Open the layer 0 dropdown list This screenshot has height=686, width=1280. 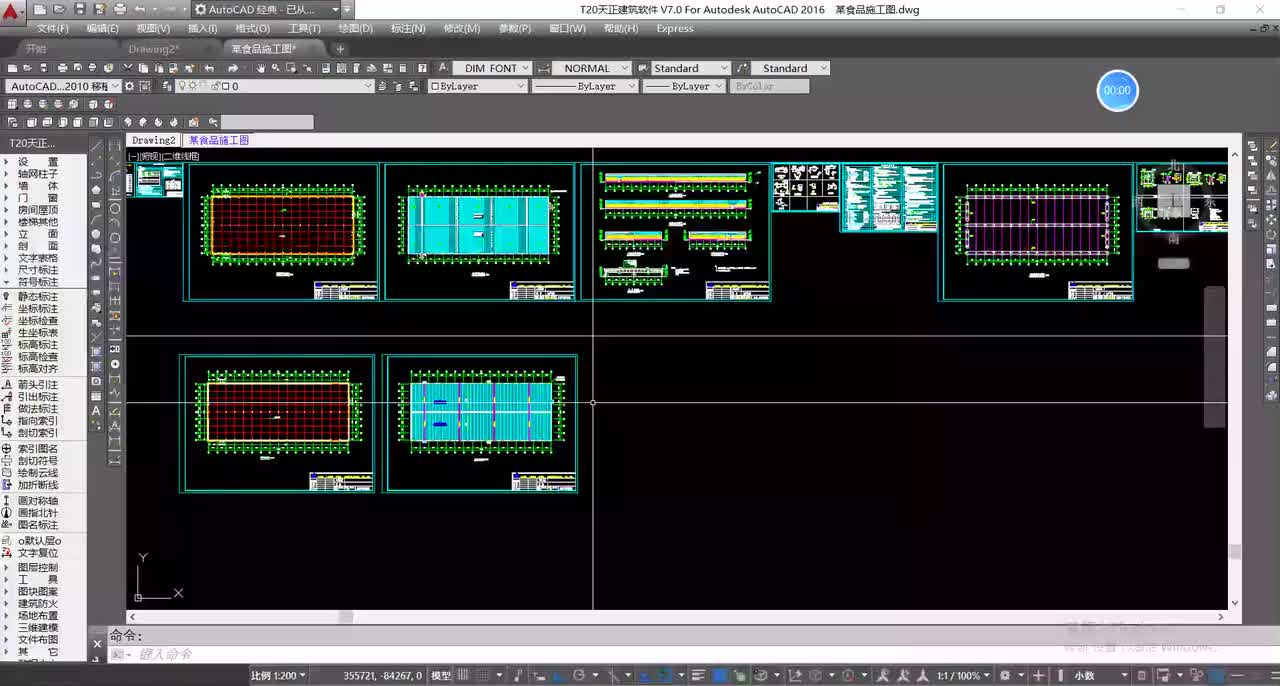click(x=274, y=86)
